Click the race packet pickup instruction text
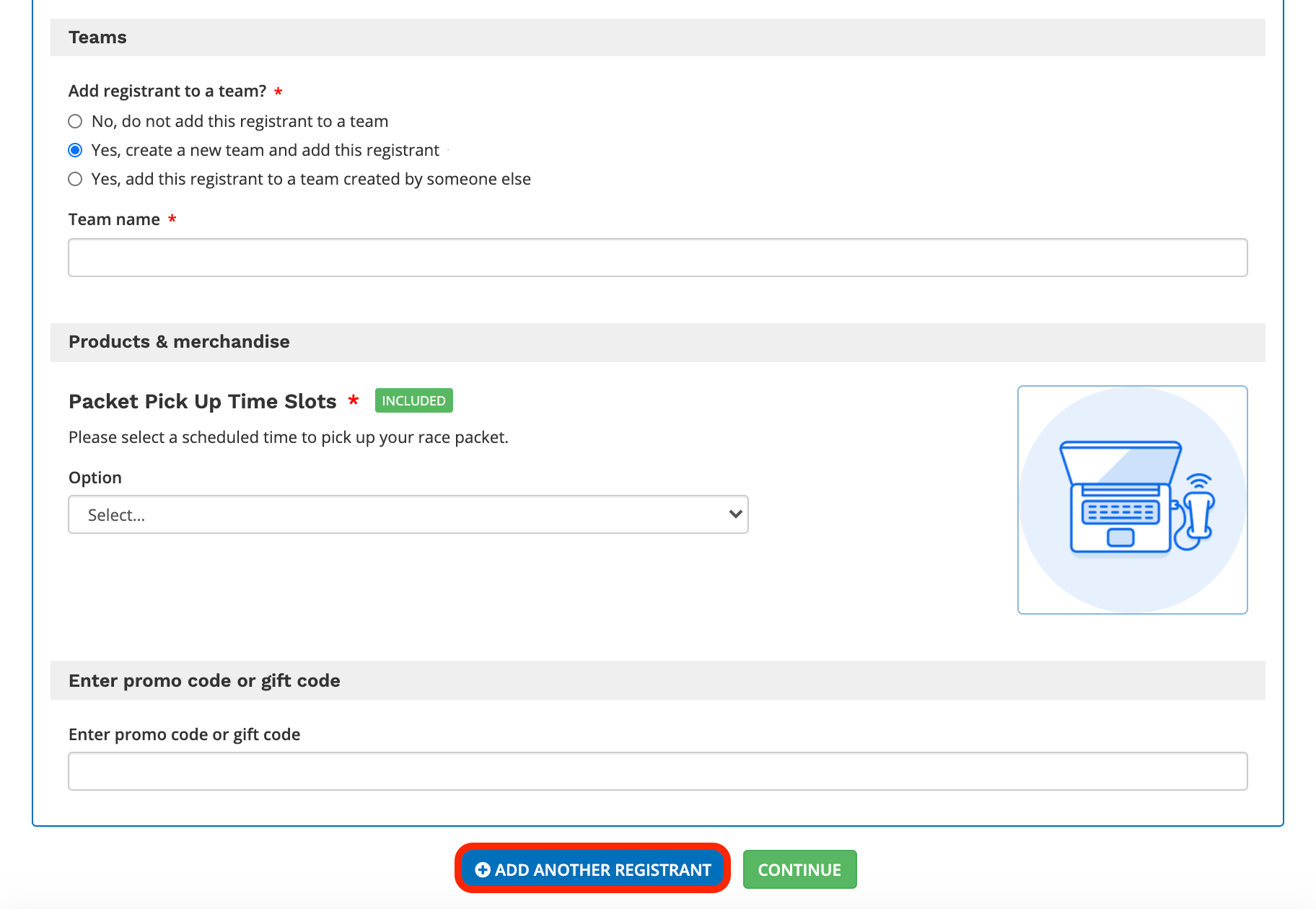1316x909 pixels. (289, 437)
